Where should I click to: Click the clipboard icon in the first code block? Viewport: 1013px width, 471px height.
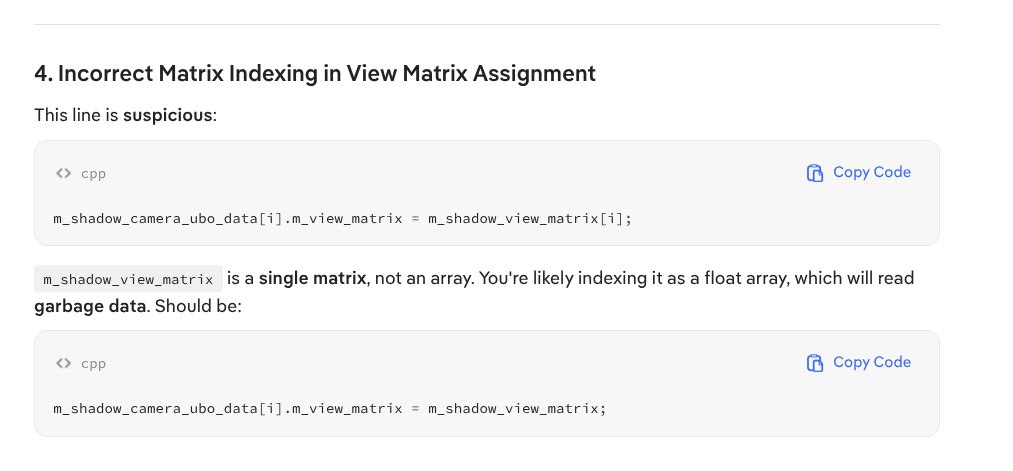(x=814, y=172)
